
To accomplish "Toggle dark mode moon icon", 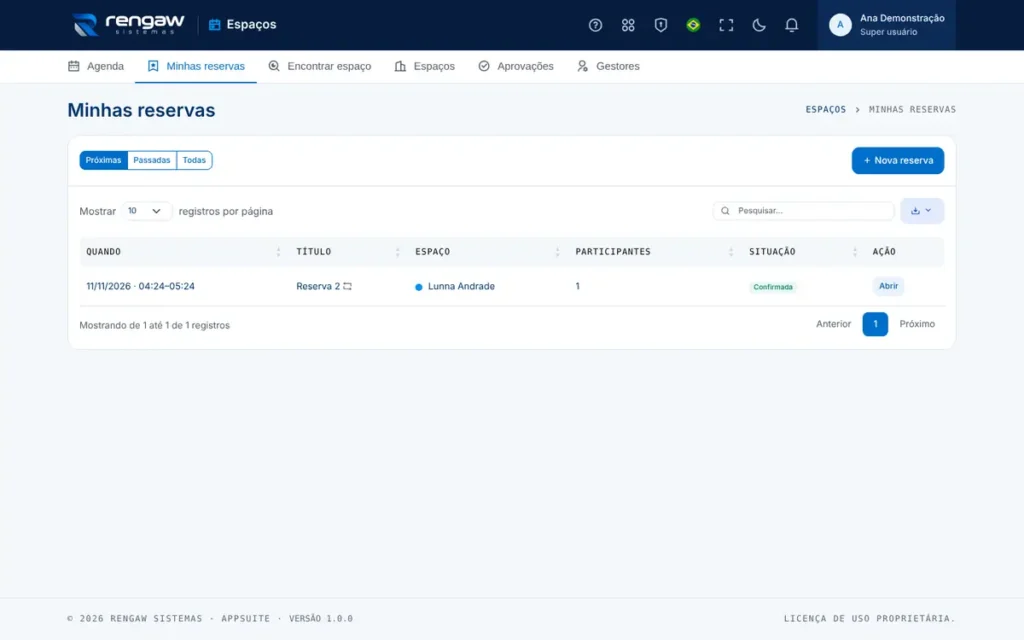I will (x=759, y=25).
